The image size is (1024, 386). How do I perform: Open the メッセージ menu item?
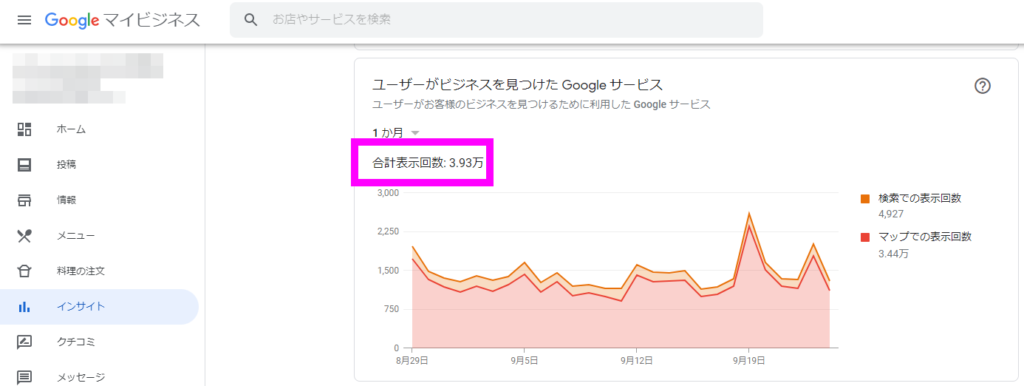point(99,377)
